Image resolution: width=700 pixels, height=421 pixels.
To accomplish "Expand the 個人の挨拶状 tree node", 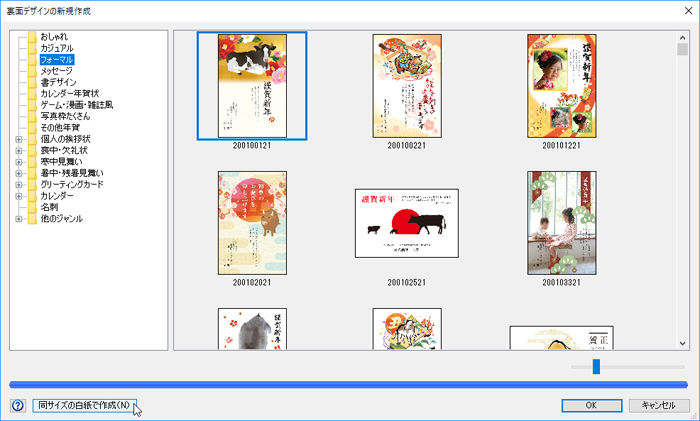I will 18,139.
